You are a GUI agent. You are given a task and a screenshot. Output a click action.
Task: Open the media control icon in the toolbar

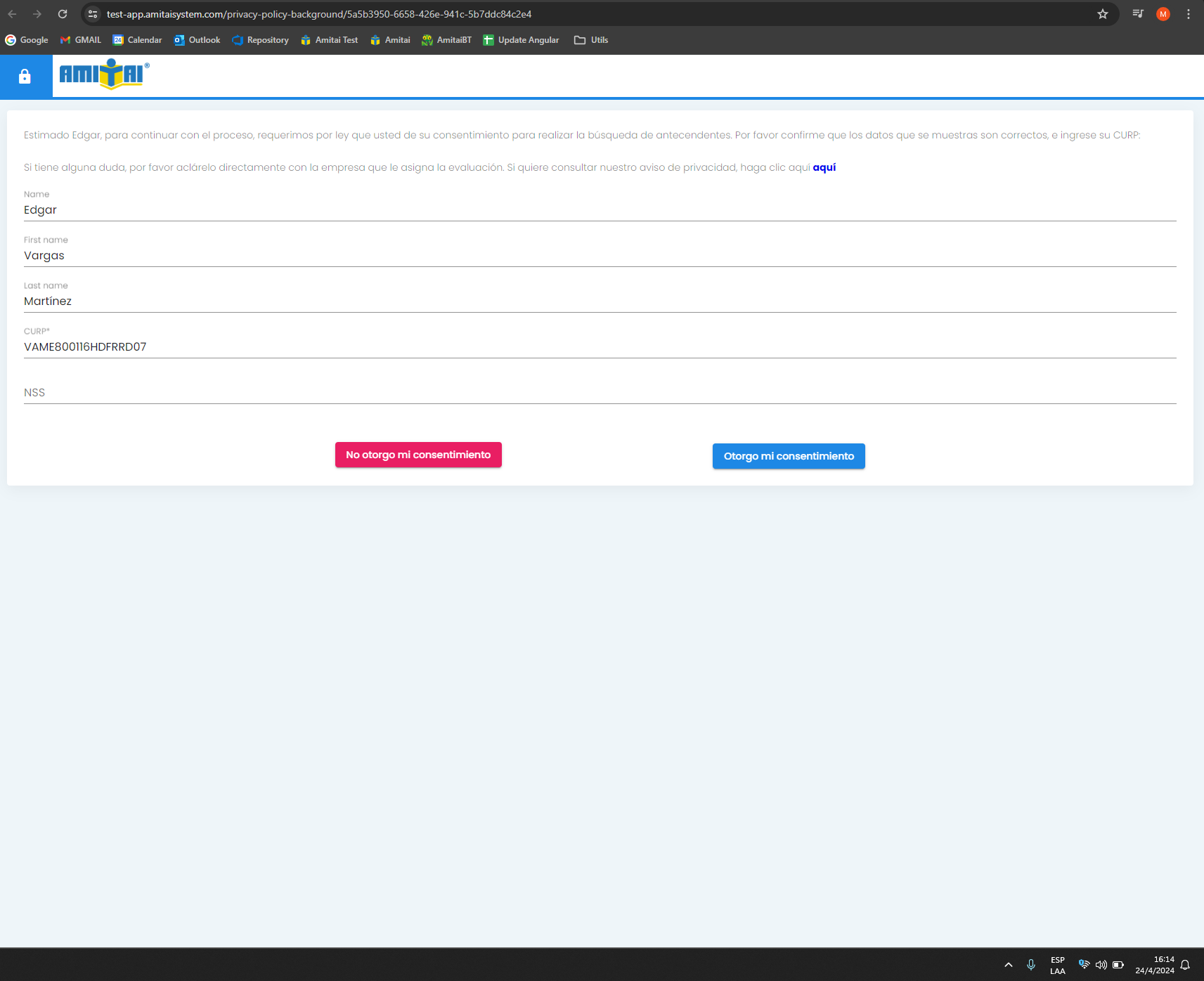(x=1137, y=14)
